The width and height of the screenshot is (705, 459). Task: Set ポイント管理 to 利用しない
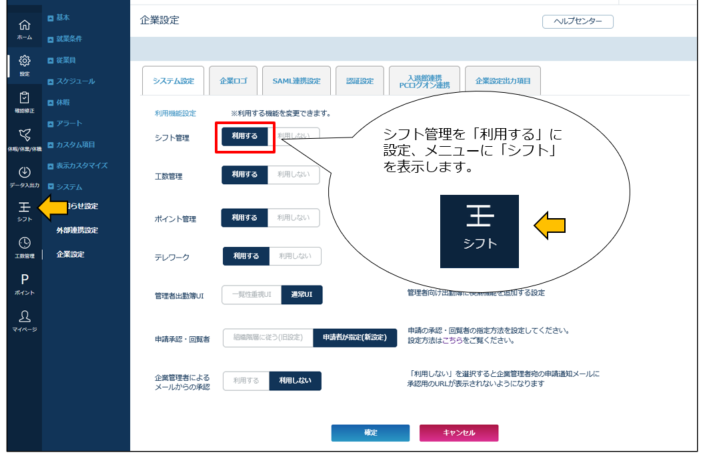coord(294,218)
